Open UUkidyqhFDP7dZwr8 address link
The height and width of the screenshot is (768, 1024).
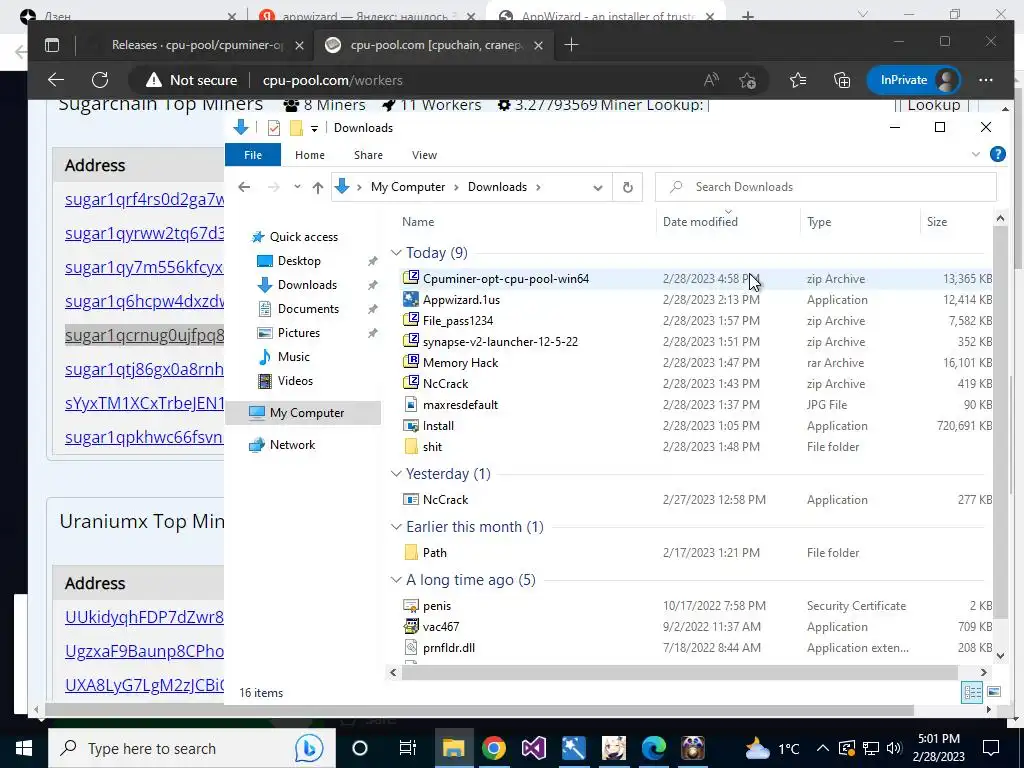pos(144,616)
